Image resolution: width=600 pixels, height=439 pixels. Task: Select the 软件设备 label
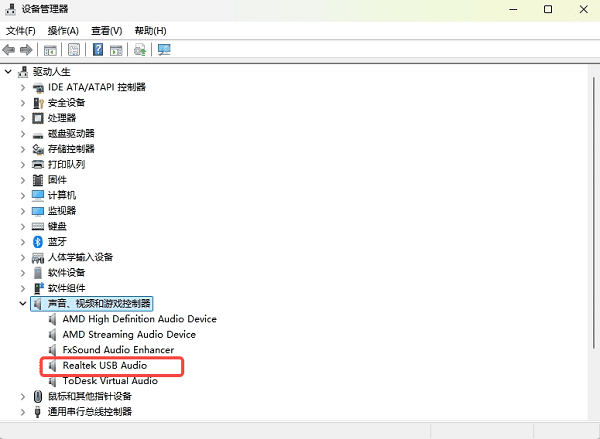click(x=66, y=273)
